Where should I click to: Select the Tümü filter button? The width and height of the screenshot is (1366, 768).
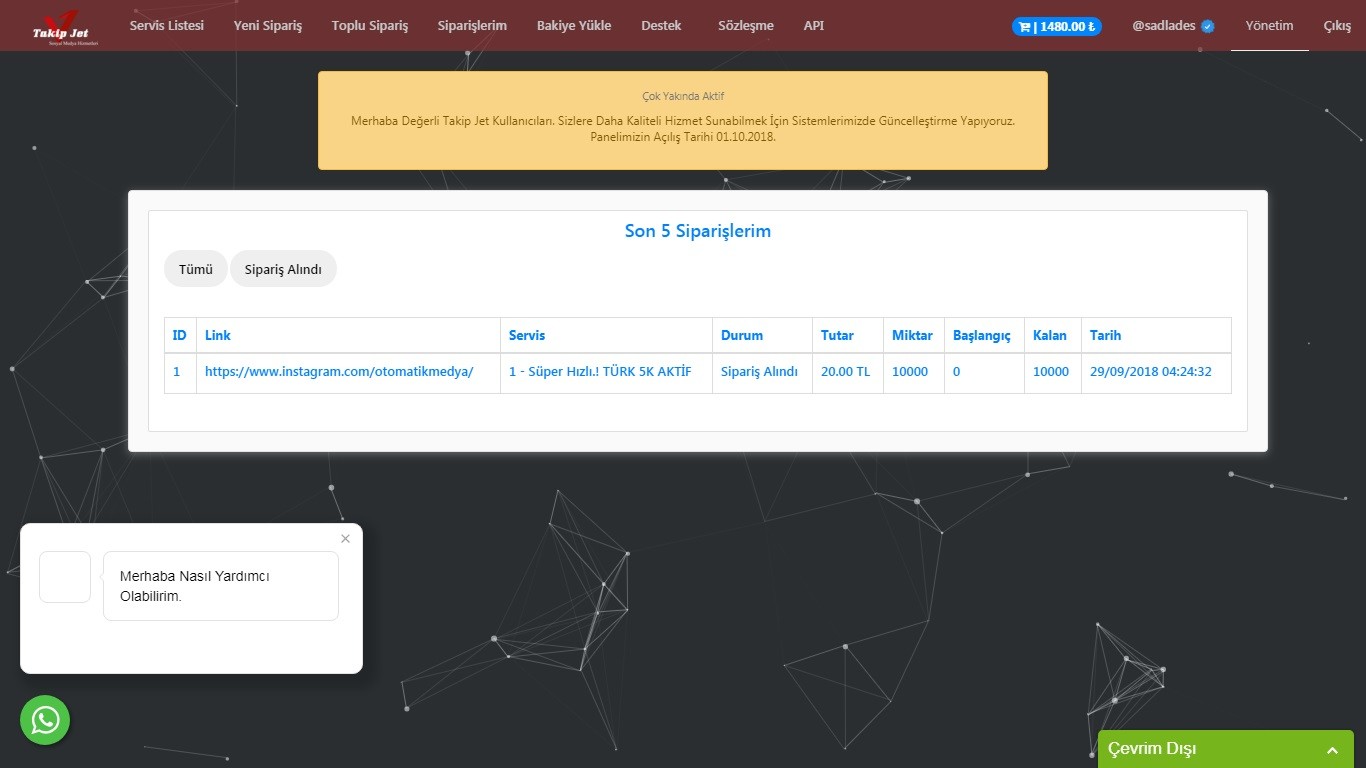click(196, 269)
